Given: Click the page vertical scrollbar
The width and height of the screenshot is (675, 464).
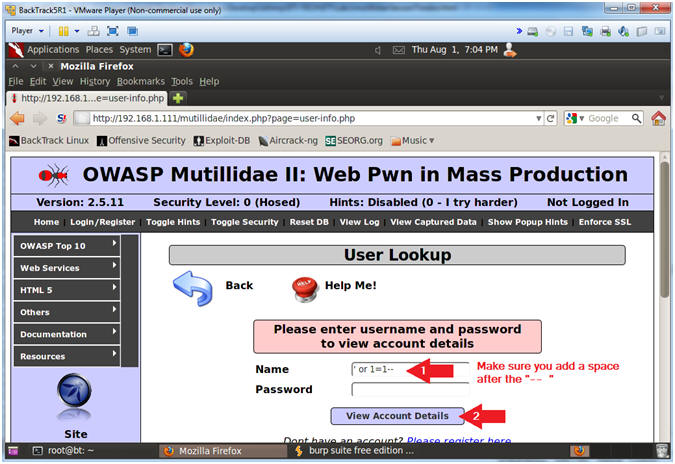Looking at the screenshot, I should [665, 230].
